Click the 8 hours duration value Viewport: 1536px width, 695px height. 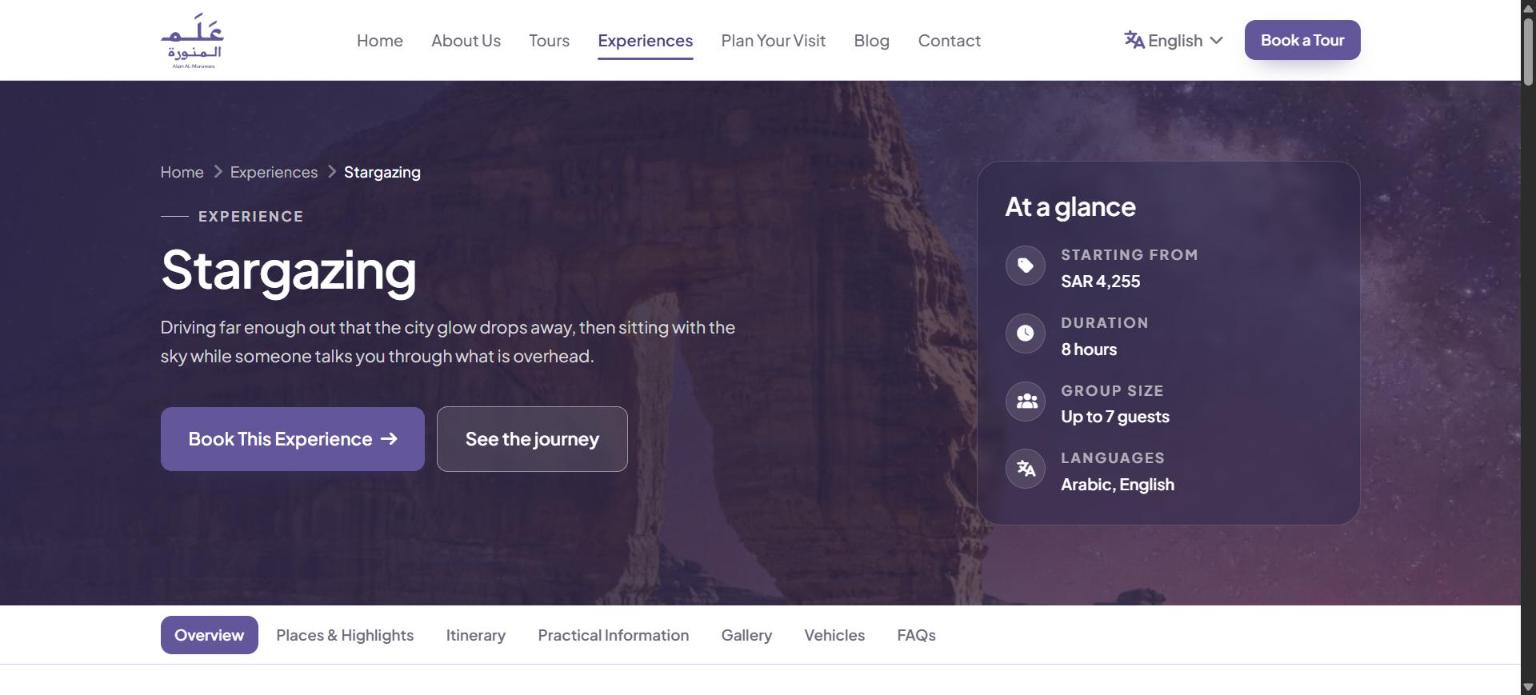click(1089, 349)
